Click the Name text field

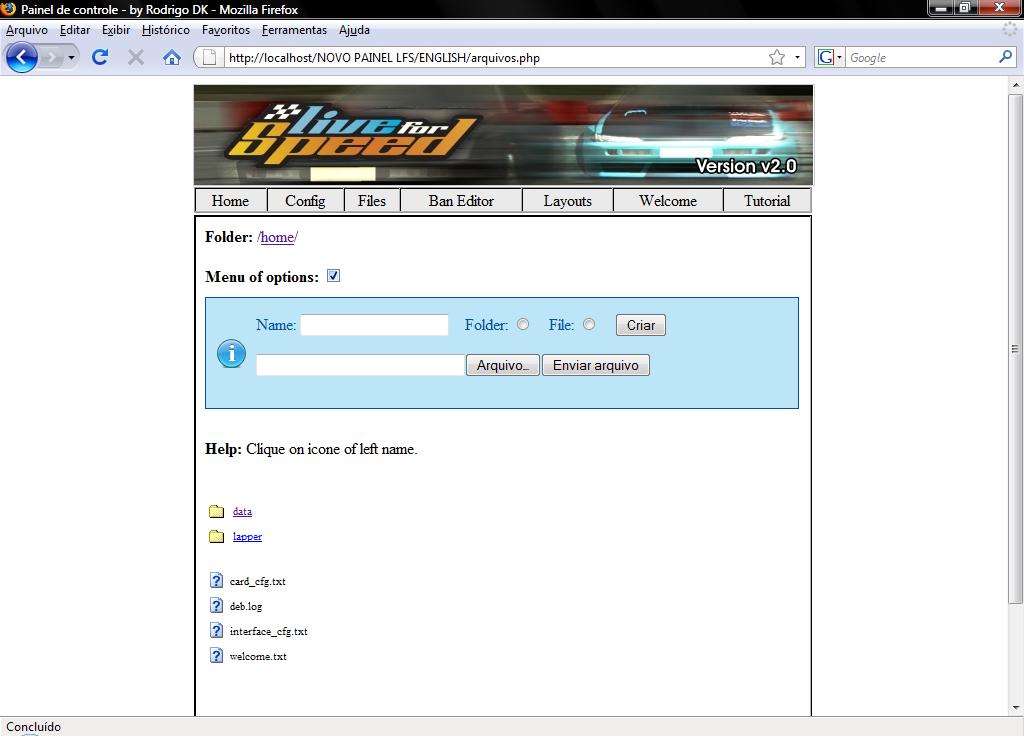[x=374, y=325]
